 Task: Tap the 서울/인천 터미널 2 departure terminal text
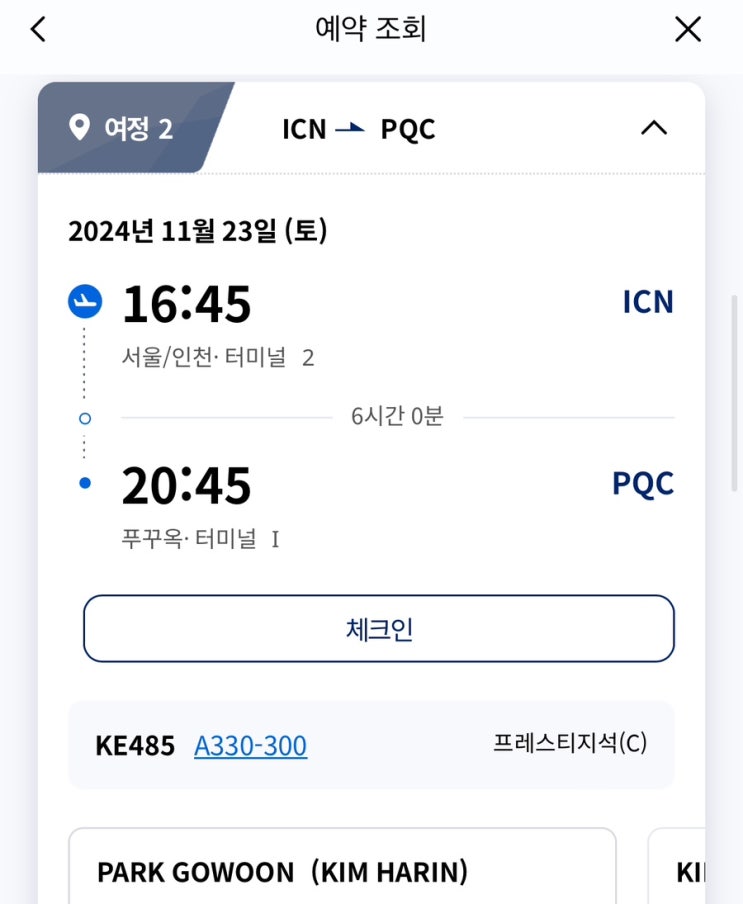pos(217,357)
